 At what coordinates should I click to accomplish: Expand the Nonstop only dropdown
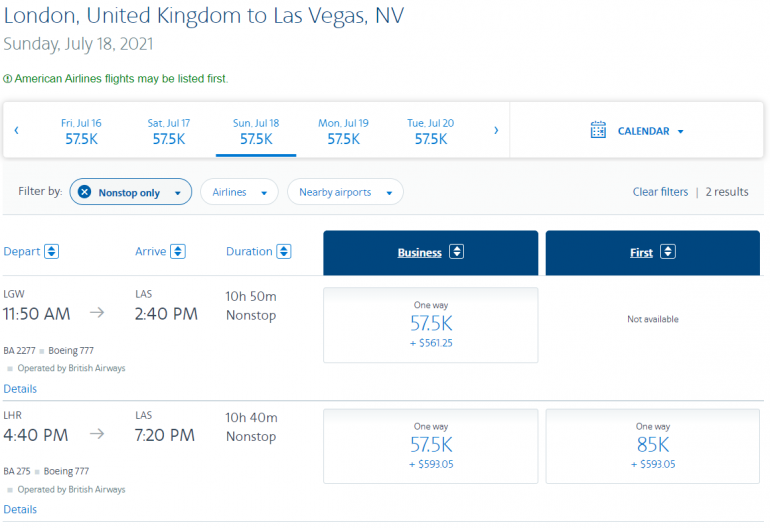[x=178, y=193]
